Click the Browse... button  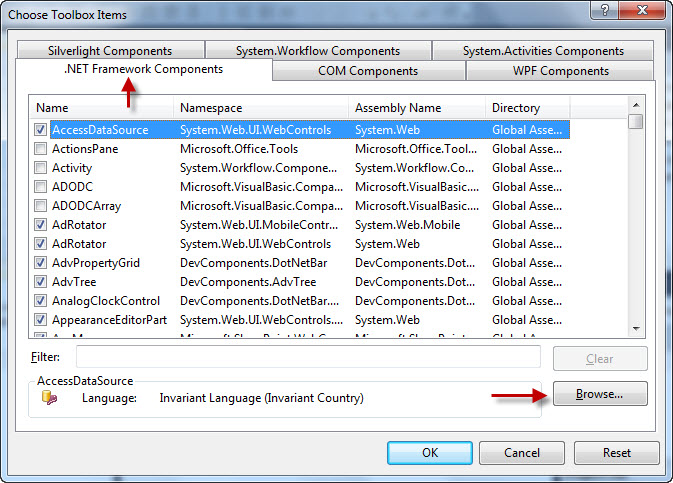click(x=600, y=394)
